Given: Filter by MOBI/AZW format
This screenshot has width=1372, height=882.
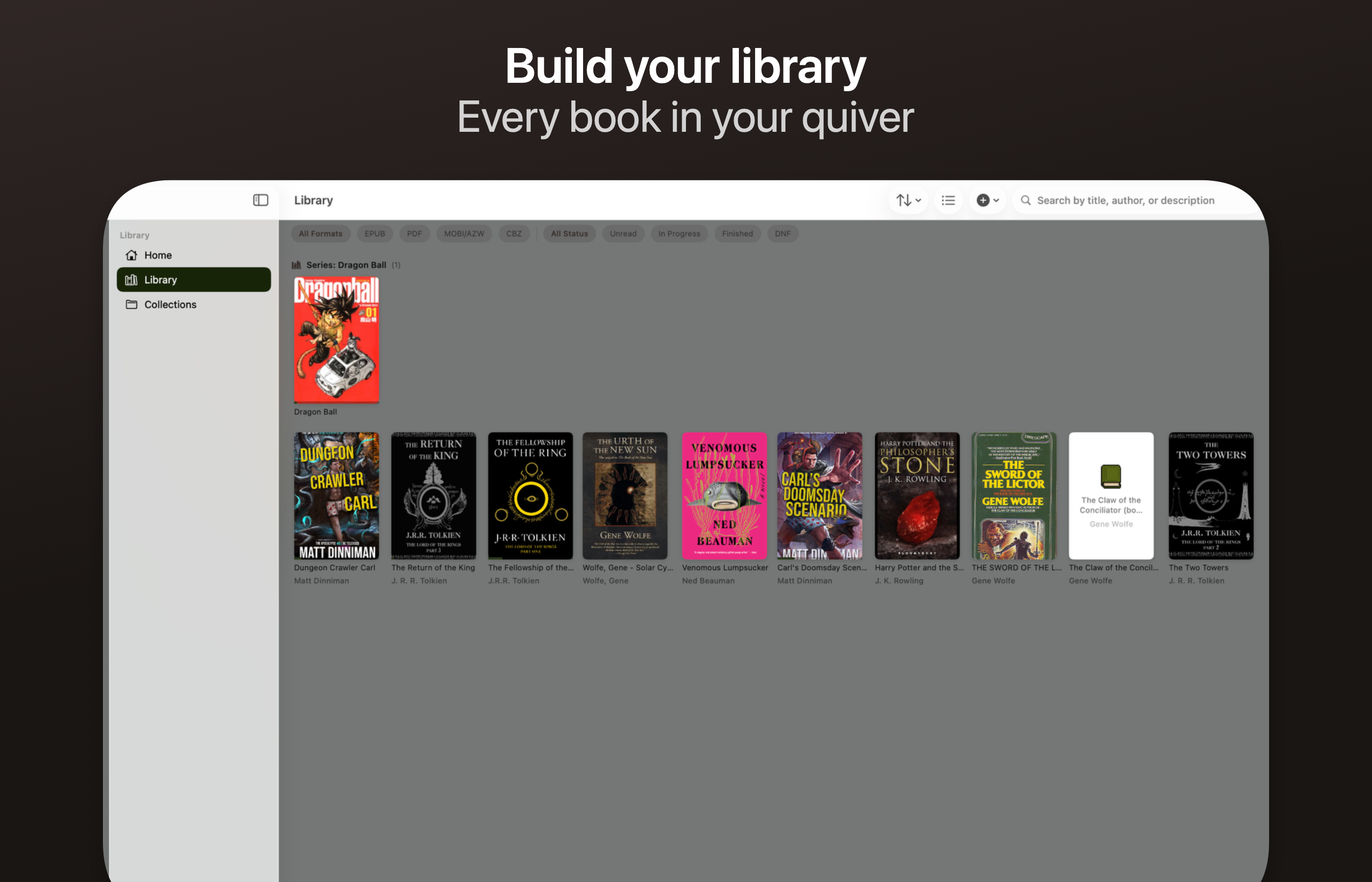Looking at the screenshot, I should pyautogui.click(x=464, y=234).
